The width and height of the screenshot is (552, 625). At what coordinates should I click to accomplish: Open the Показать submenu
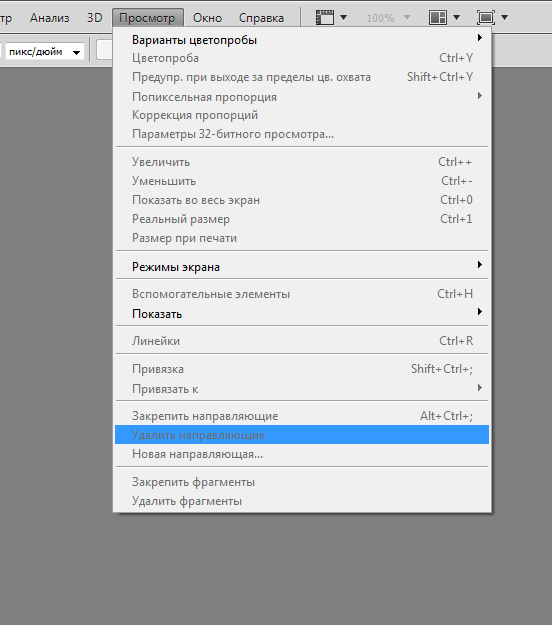click(x=302, y=314)
